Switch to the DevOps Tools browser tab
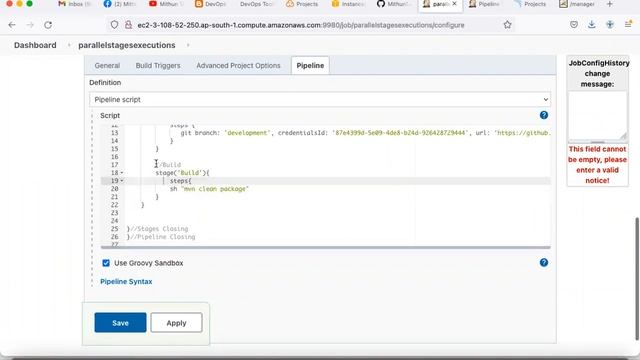The image size is (640, 360). point(256,4)
